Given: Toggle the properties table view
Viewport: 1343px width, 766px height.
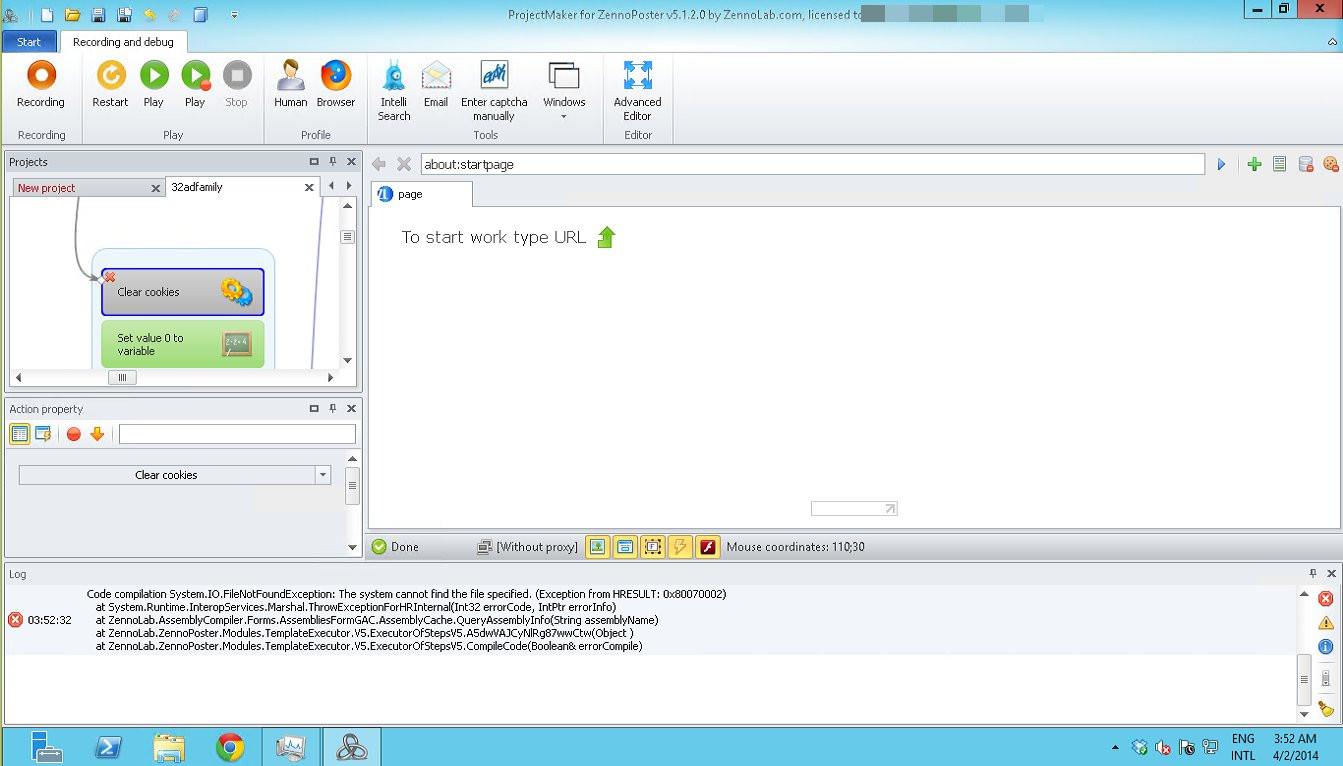Looking at the screenshot, I should [x=19, y=434].
